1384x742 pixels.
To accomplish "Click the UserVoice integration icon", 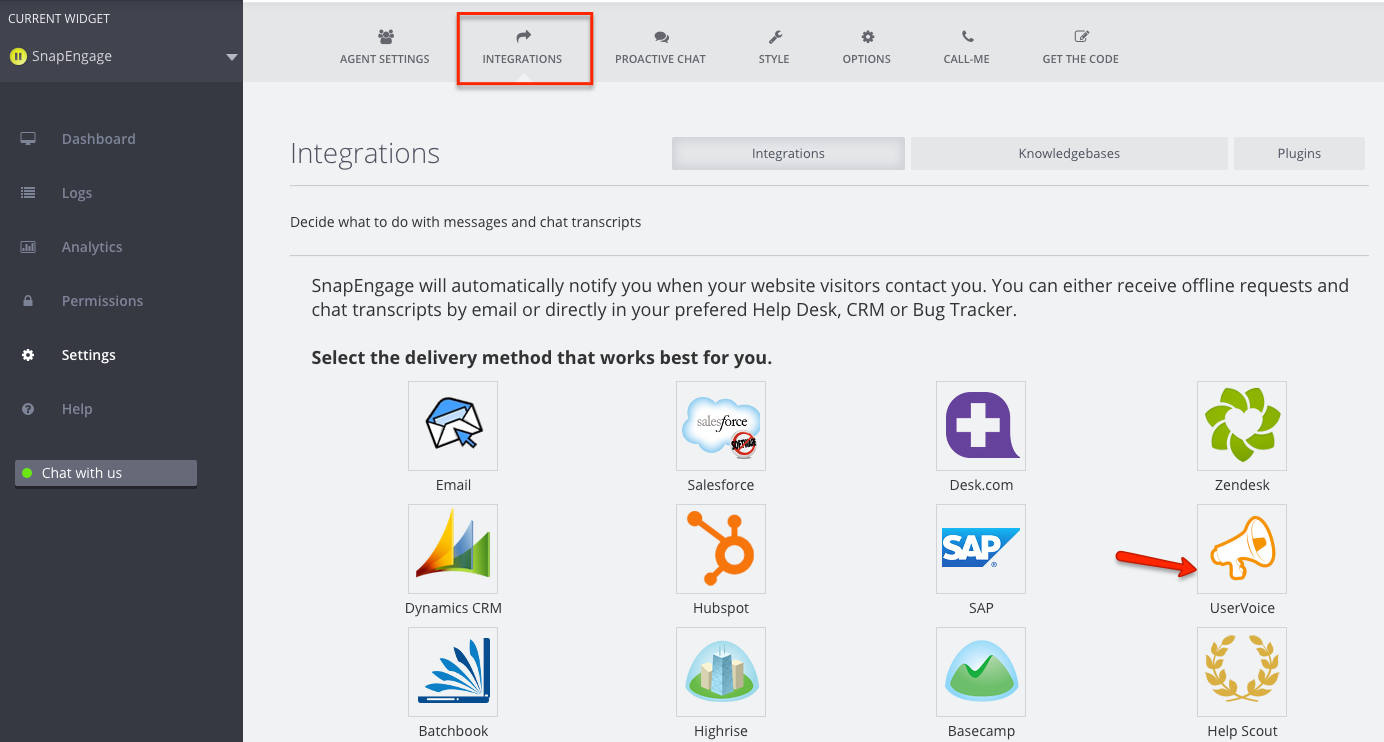I will (x=1241, y=548).
